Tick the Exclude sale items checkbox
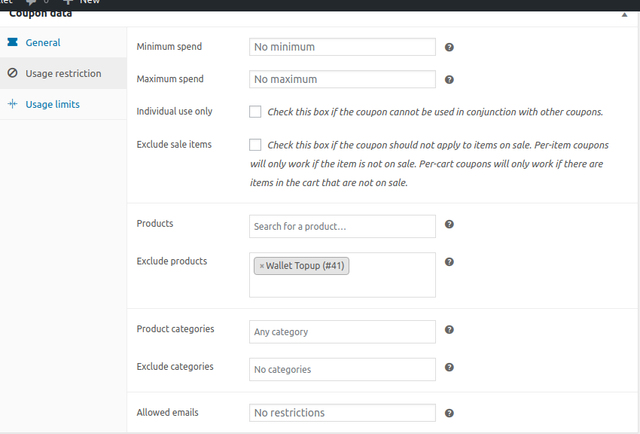640x434 pixels. pos(255,145)
